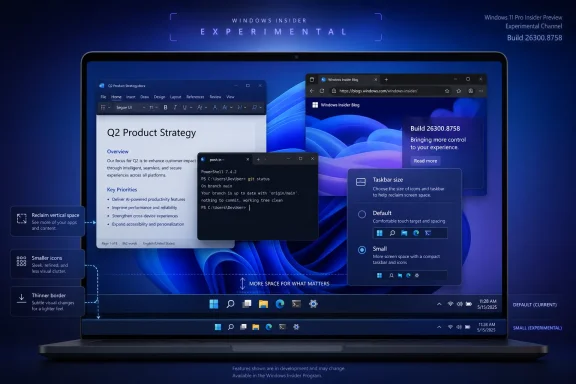This screenshot has width=576, height=384.
Task: Click the Edge address bar URL
Action: click(378, 91)
